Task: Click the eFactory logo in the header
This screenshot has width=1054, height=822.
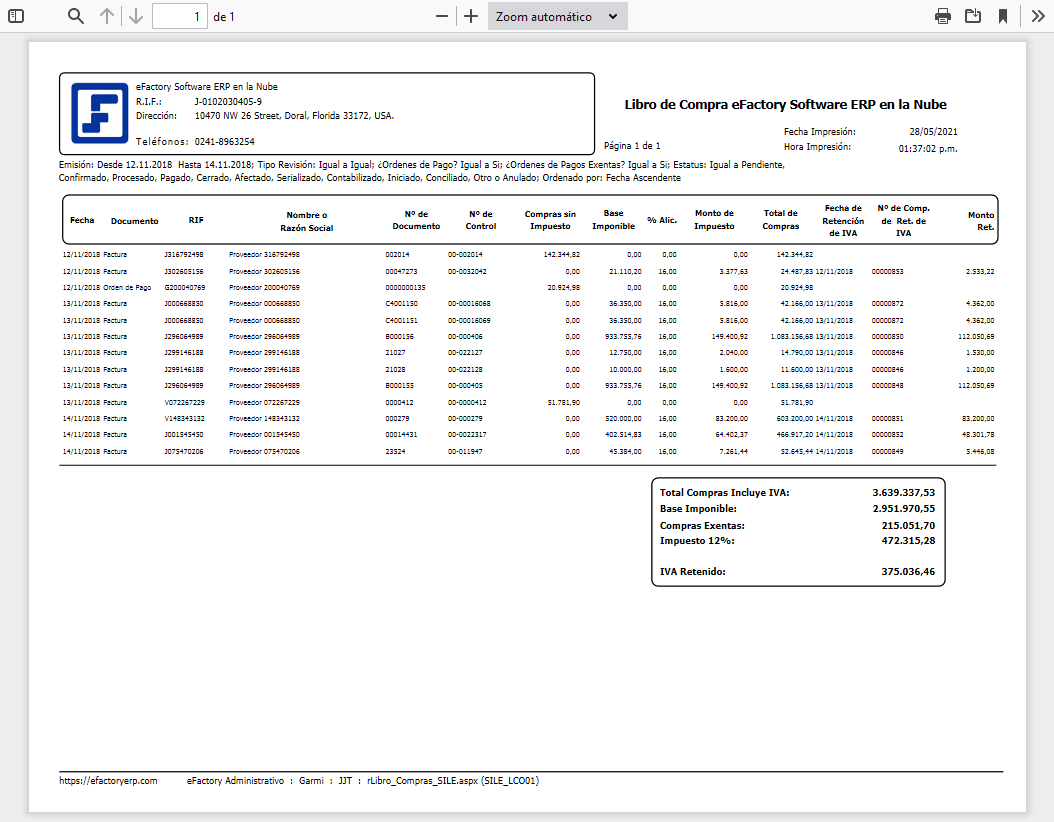Action: point(99,113)
